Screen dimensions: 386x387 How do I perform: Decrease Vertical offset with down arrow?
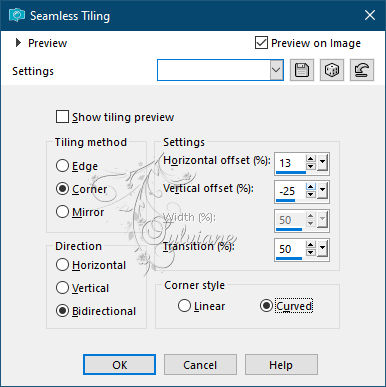click(x=311, y=195)
